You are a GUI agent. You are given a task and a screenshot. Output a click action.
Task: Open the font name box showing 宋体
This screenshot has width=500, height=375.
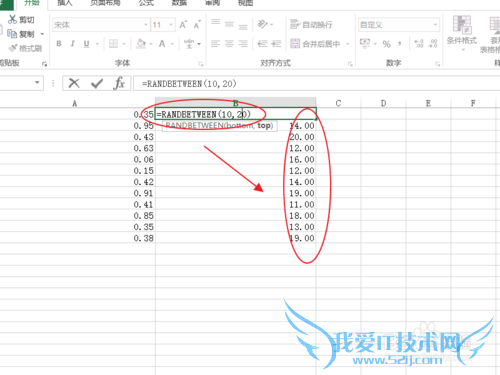click(x=100, y=25)
